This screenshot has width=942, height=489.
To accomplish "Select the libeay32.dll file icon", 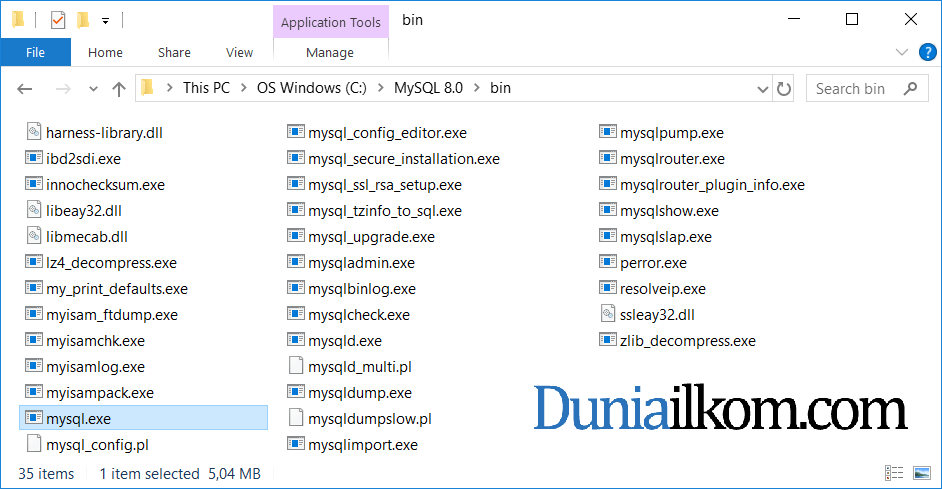I will [x=34, y=210].
